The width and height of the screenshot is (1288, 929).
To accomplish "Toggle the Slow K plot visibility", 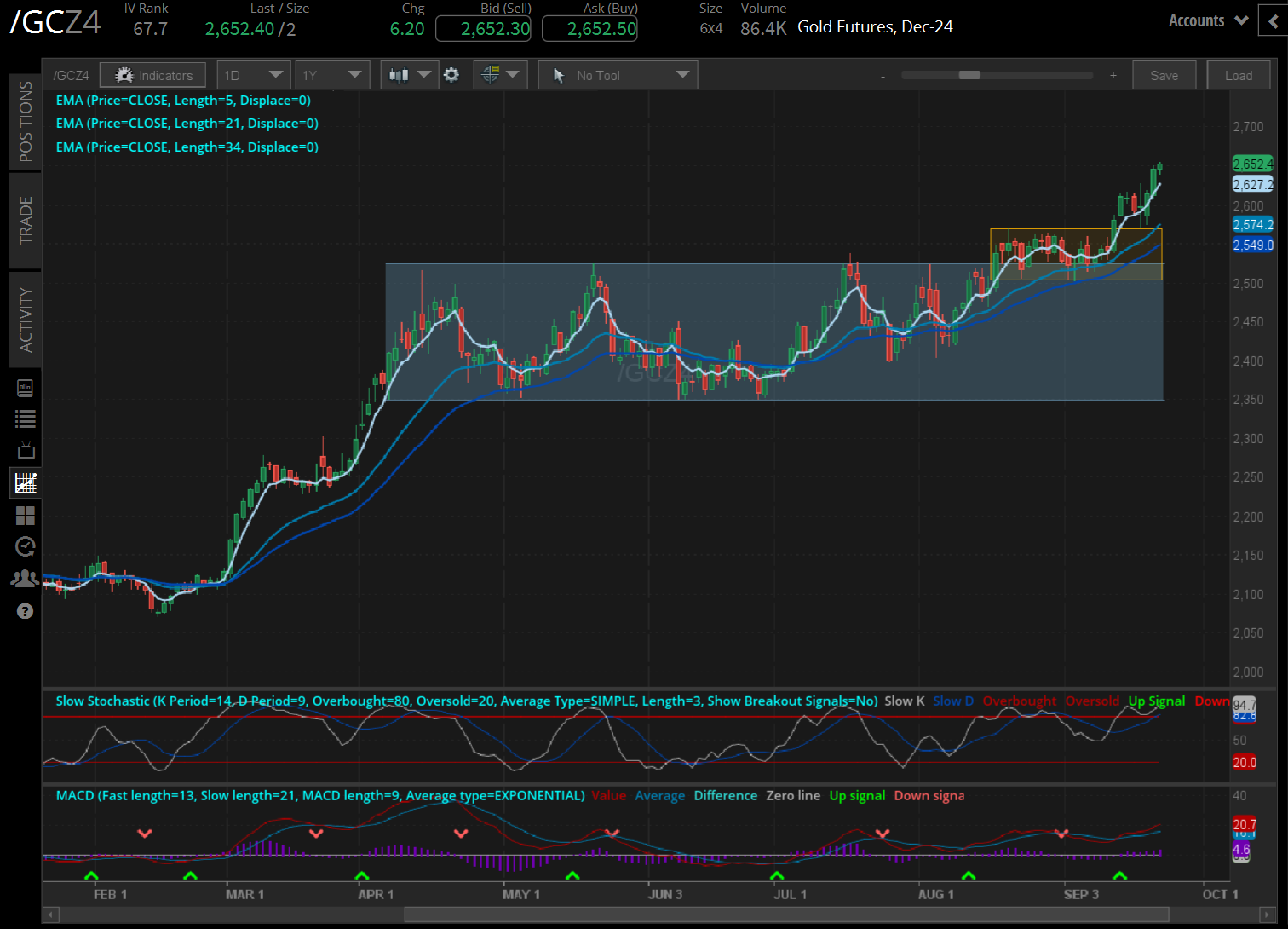I will pos(903,701).
